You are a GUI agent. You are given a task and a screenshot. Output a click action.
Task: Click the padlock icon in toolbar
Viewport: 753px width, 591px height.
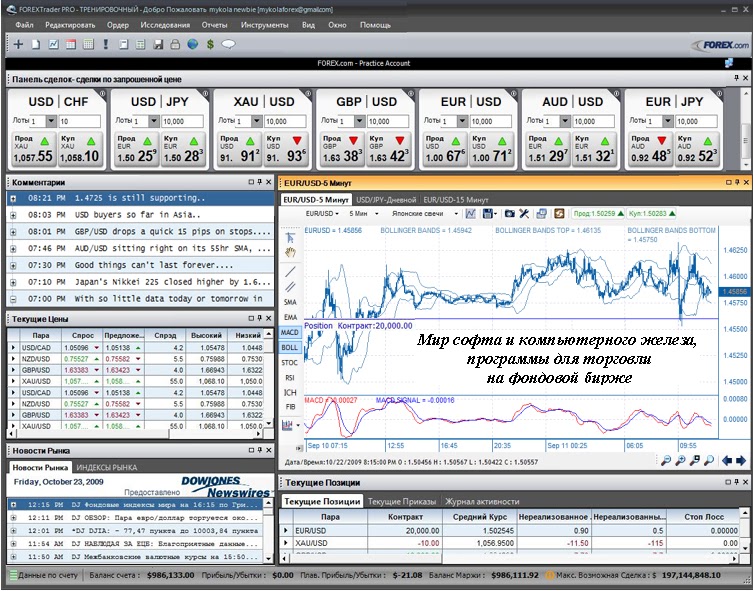click(x=175, y=45)
